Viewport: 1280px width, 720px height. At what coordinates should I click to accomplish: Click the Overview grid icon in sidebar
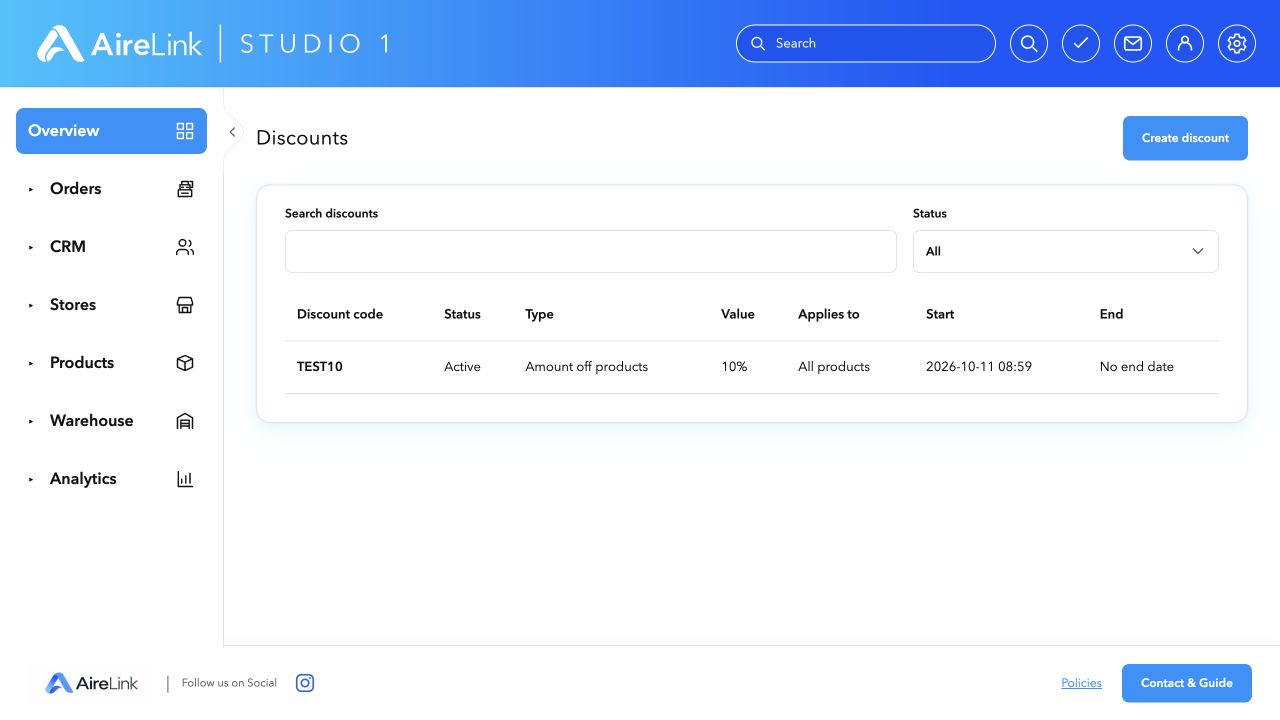coord(185,131)
